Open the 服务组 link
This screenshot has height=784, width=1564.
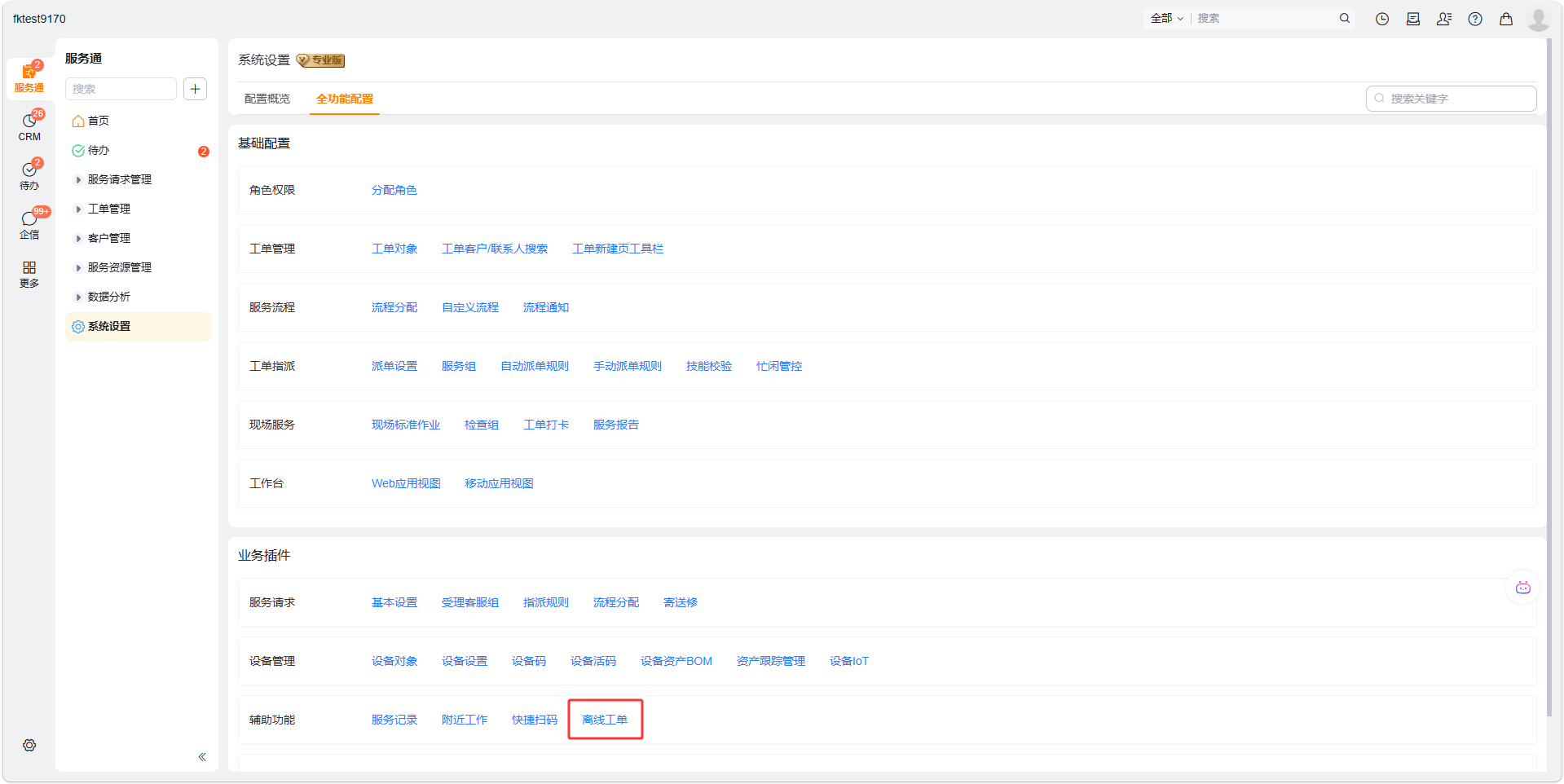point(459,366)
